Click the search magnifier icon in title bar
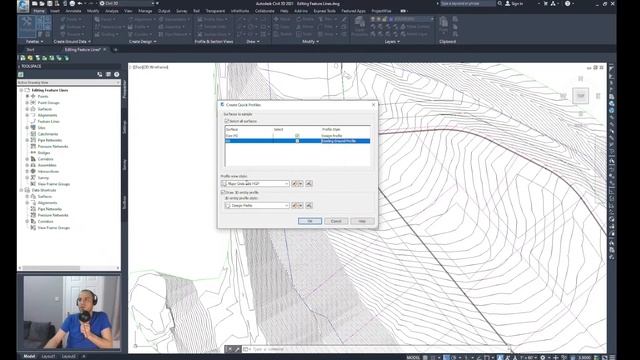Screen dimensions: 640x360 (x=500, y=3)
